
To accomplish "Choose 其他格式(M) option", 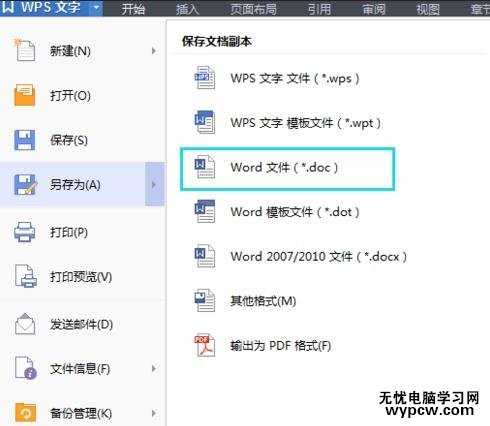I will coord(263,301).
